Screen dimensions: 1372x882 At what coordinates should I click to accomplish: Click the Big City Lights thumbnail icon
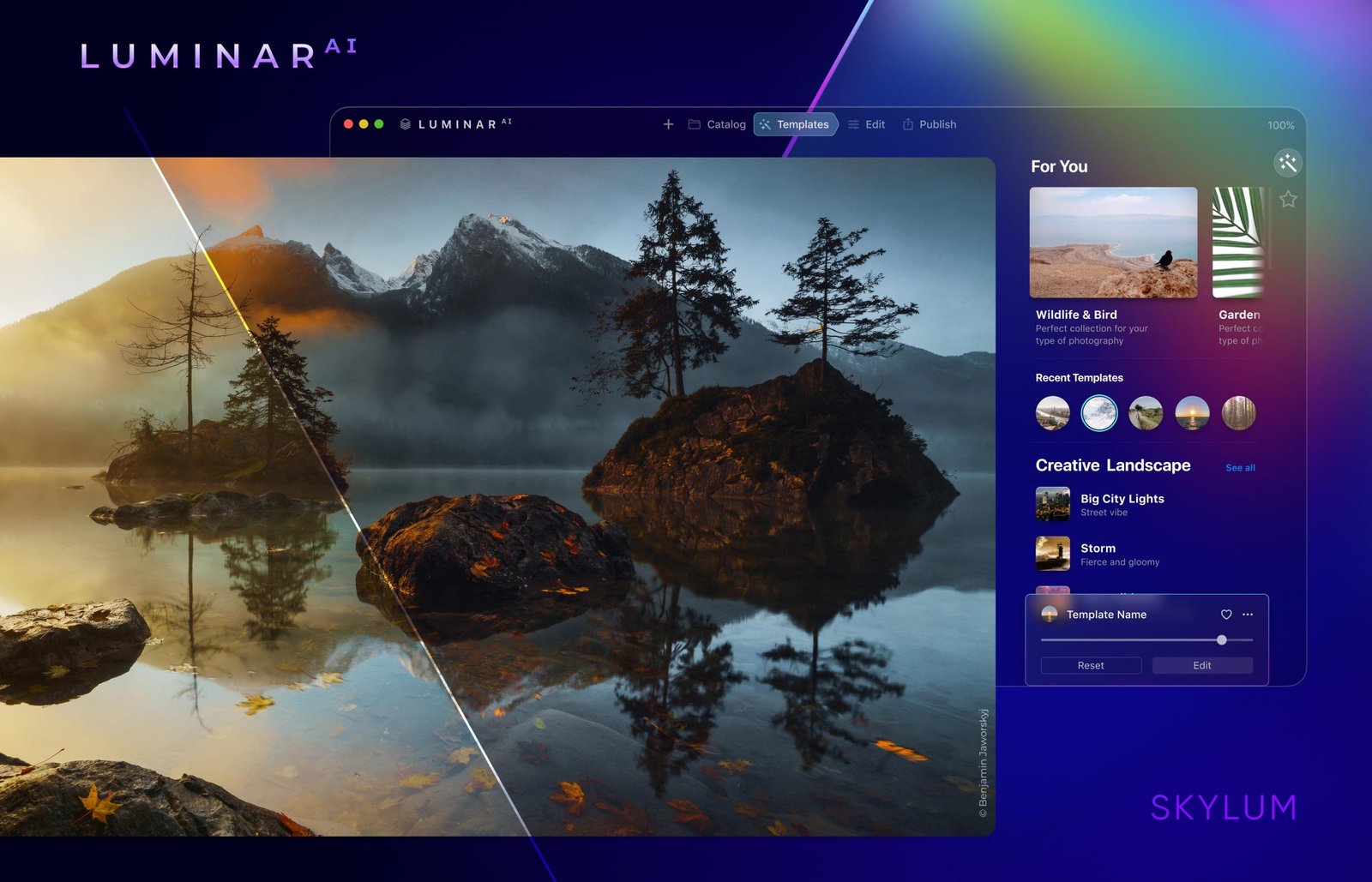tap(1052, 504)
